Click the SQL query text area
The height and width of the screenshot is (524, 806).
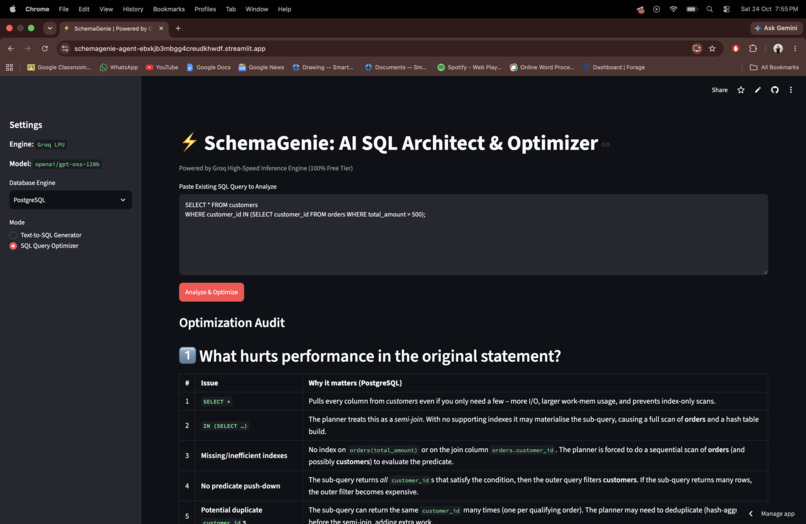click(x=473, y=234)
